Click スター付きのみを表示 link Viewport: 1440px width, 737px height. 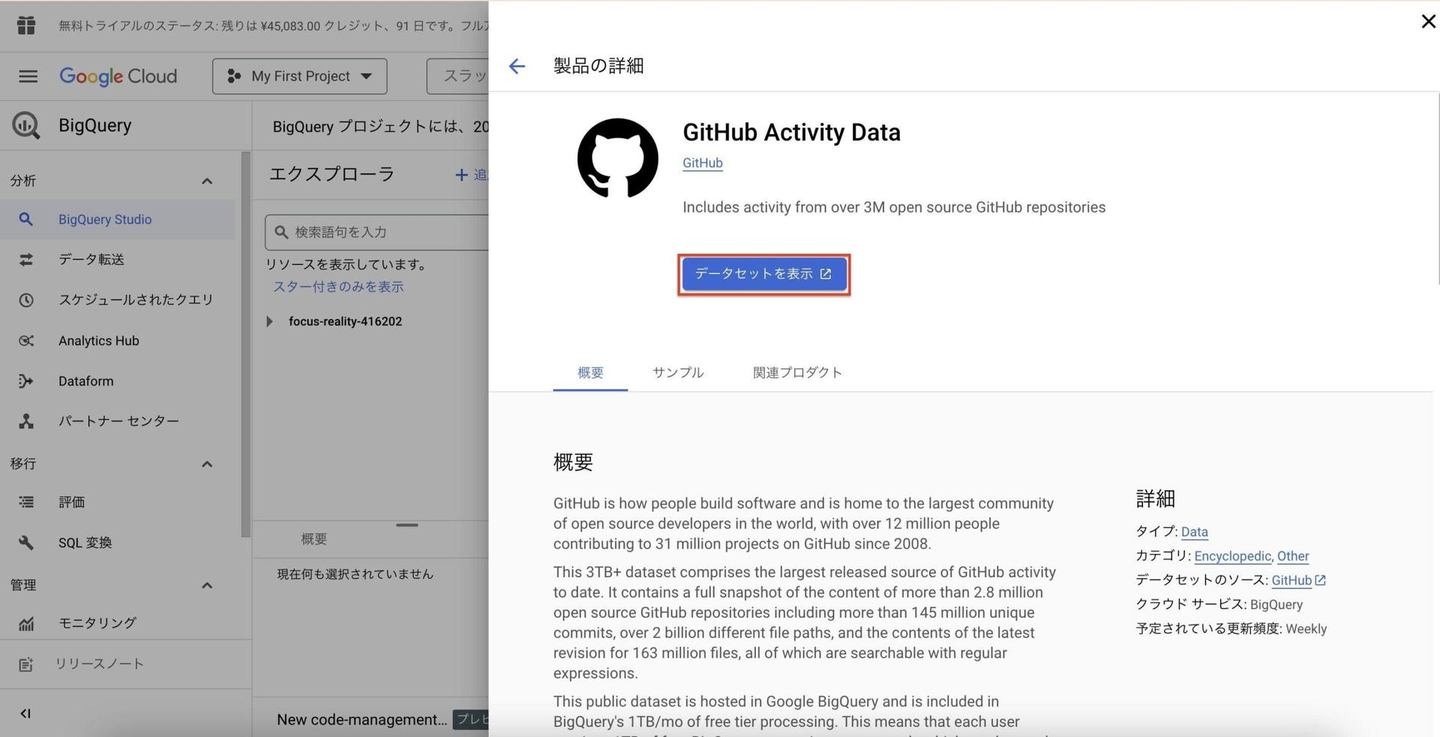338,287
